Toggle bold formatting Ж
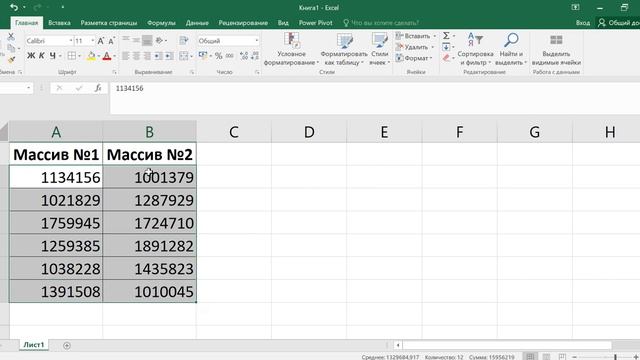The image size is (640, 360). [31, 56]
